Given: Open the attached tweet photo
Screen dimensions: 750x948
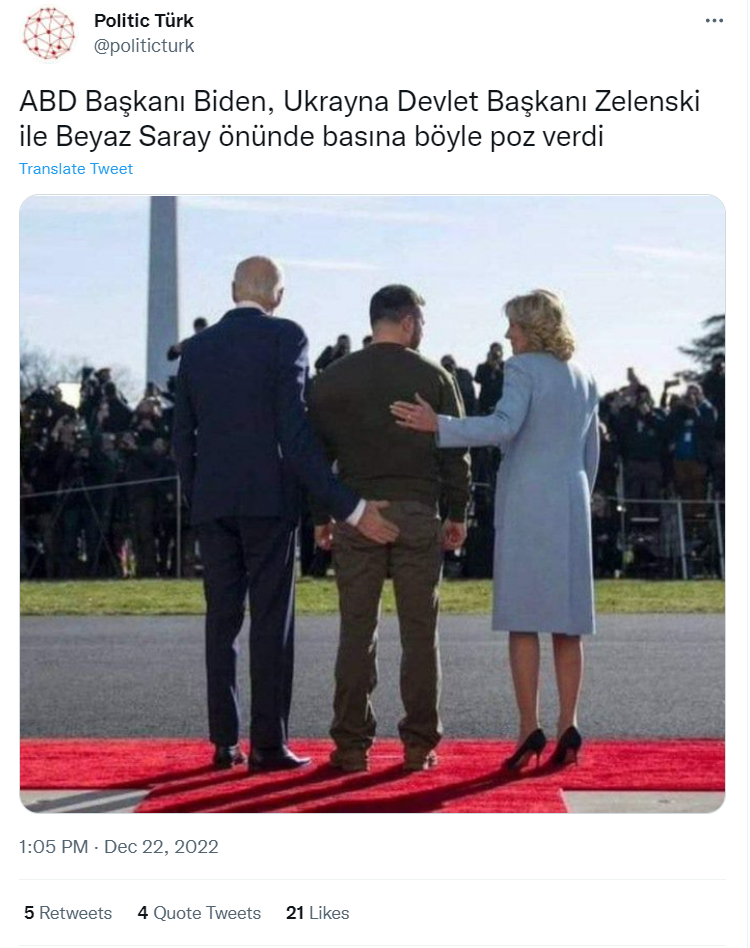Looking at the screenshot, I should point(372,504).
